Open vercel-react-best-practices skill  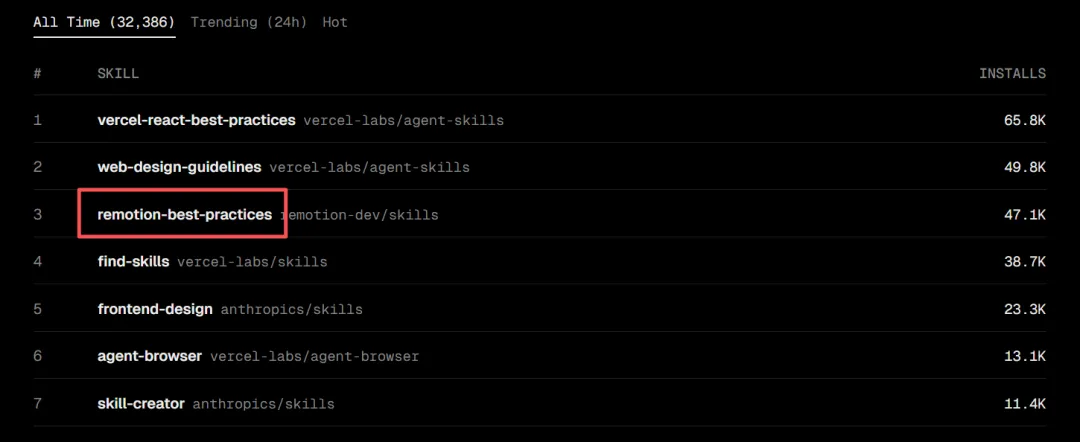tap(196, 120)
